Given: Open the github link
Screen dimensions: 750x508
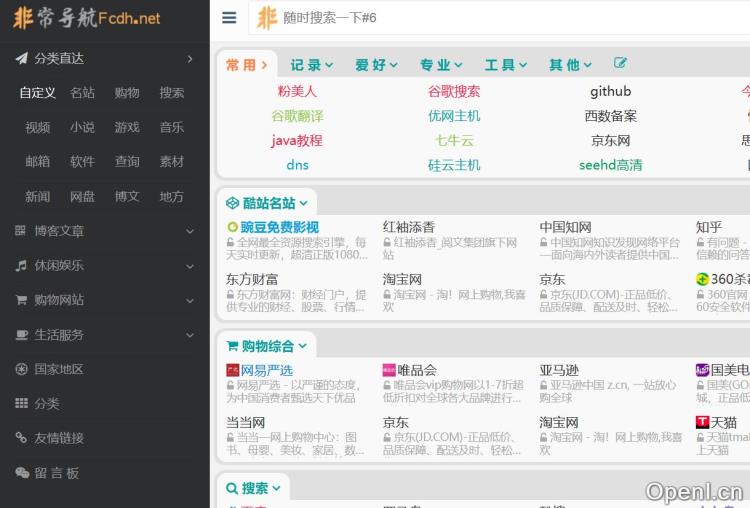Looking at the screenshot, I should 610,91.
